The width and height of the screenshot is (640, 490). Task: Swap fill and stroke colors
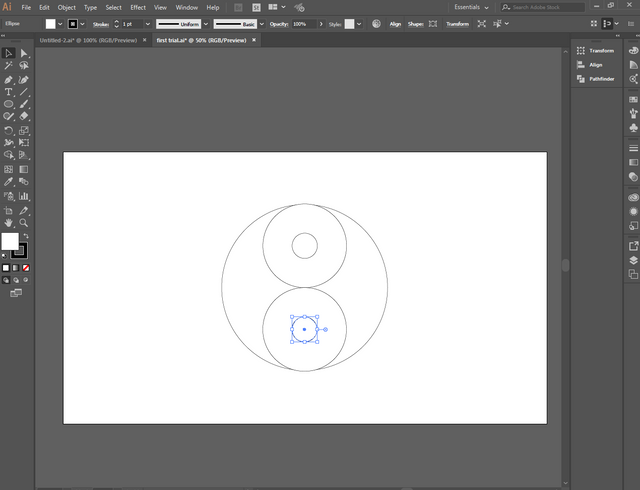click(x=26, y=236)
